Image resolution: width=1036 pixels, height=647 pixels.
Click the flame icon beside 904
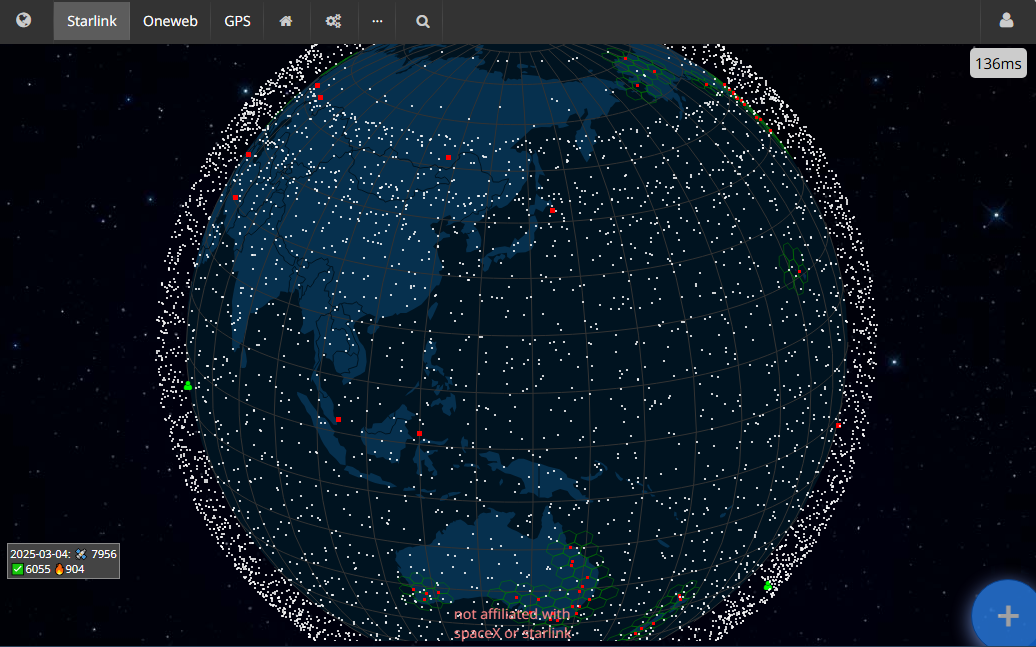(x=59, y=569)
